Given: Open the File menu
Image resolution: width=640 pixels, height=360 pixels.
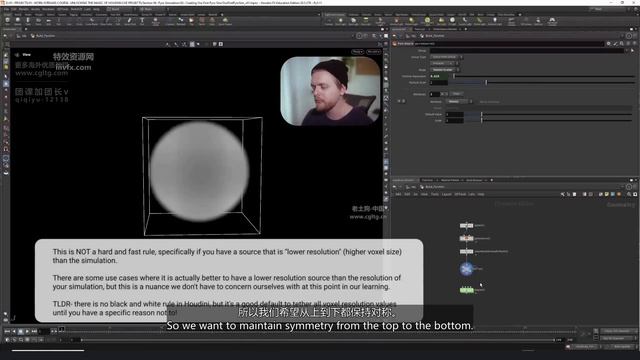Looking at the screenshot, I should coord(7,9).
